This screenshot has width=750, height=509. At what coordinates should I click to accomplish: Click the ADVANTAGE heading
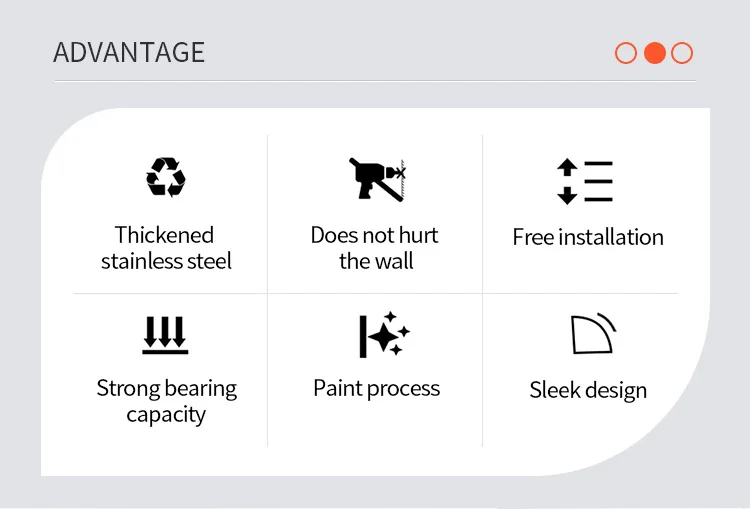coord(129,52)
